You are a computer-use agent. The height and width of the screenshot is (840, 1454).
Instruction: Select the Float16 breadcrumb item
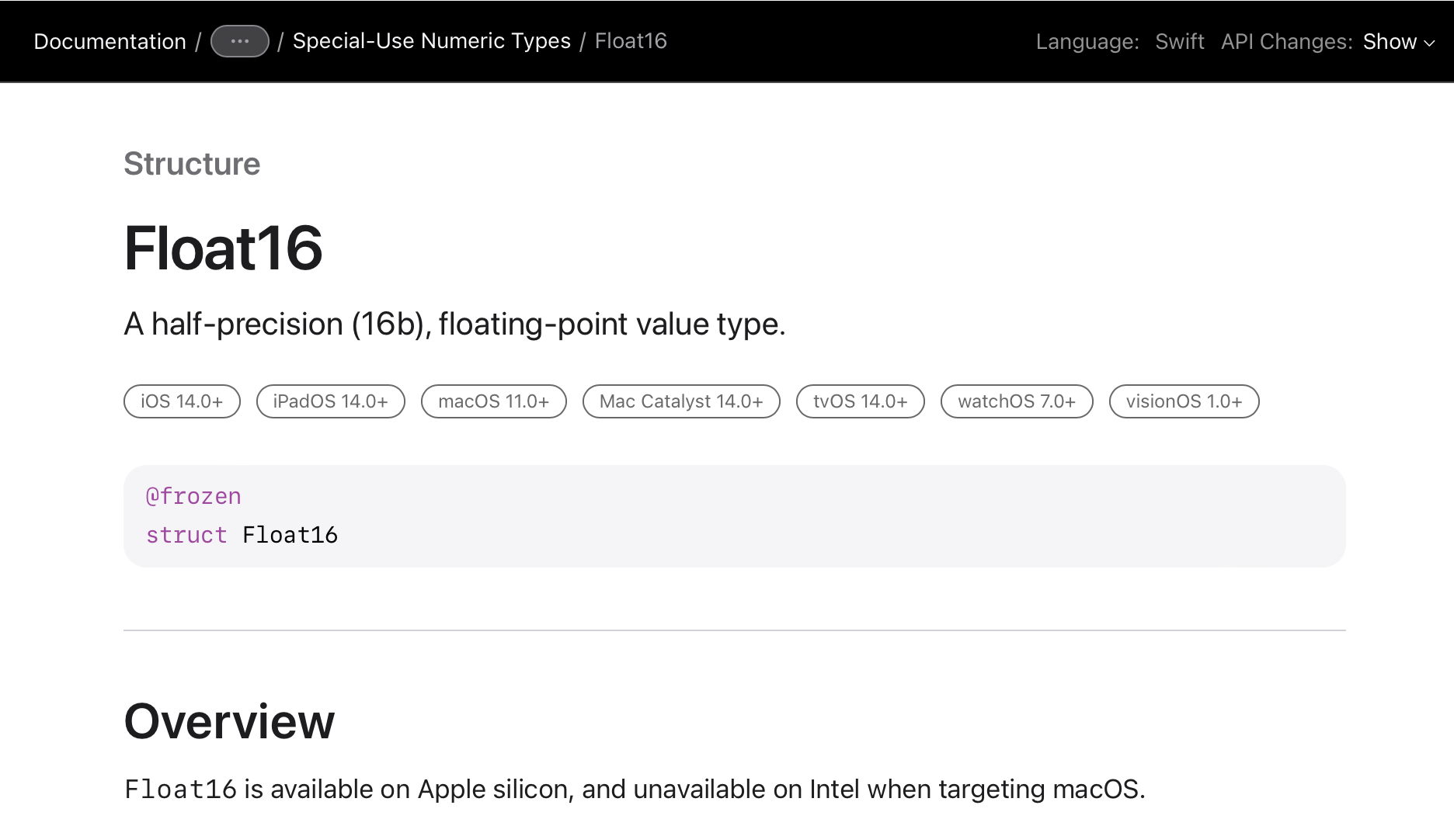pos(630,41)
